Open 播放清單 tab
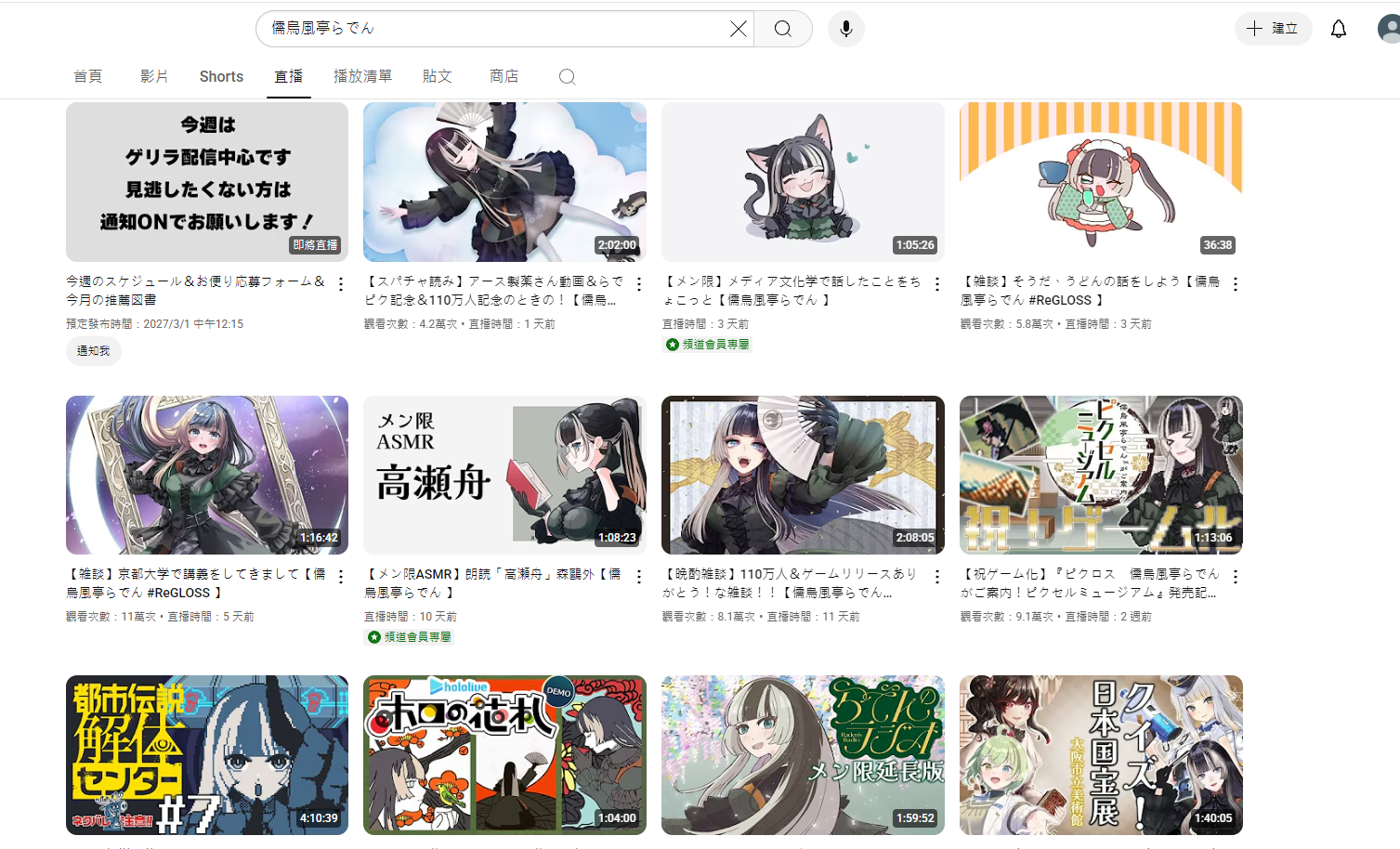The width and height of the screenshot is (1400, 849). (x=363, y=77)
